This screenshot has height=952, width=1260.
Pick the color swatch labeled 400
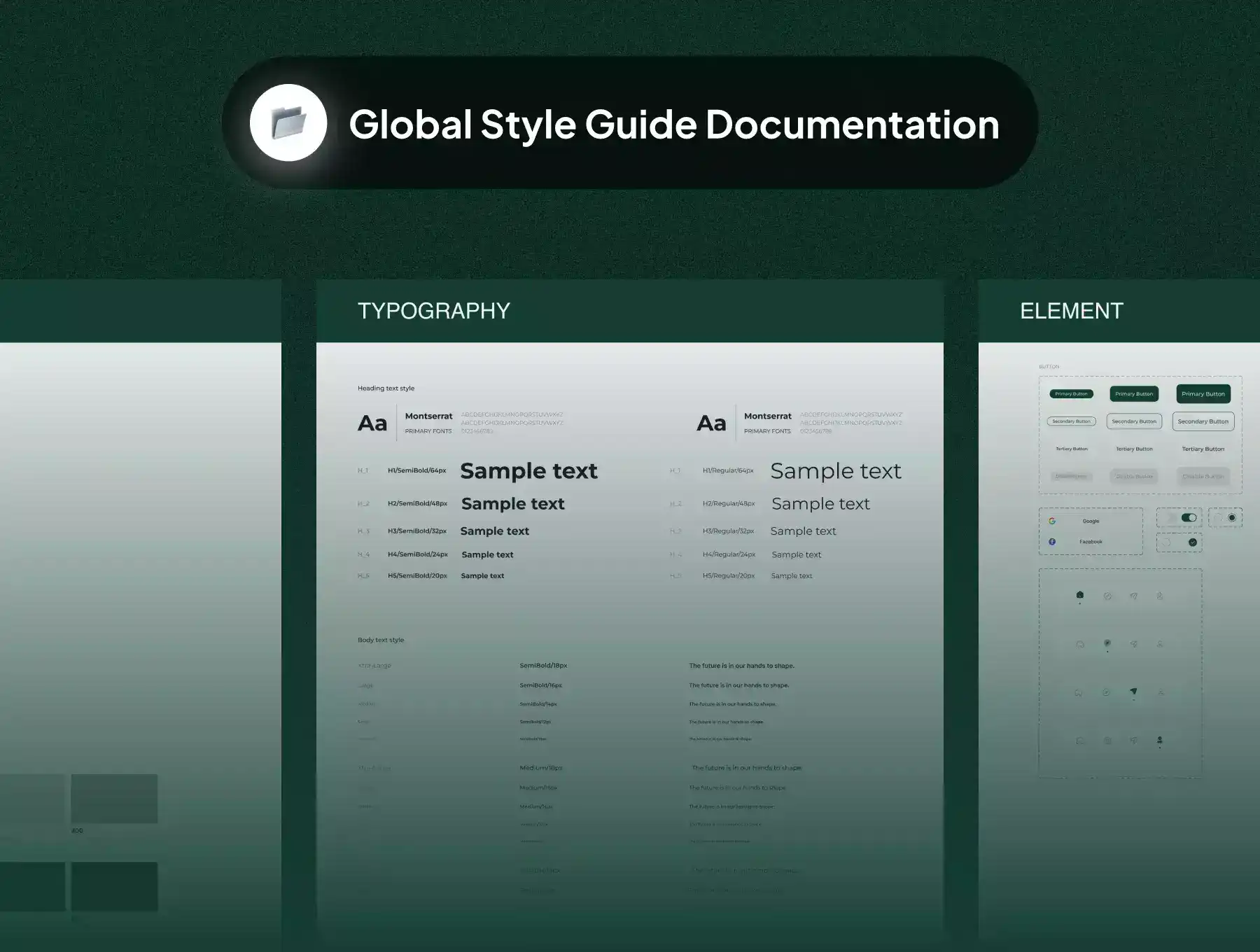click(x=114, y=799)
